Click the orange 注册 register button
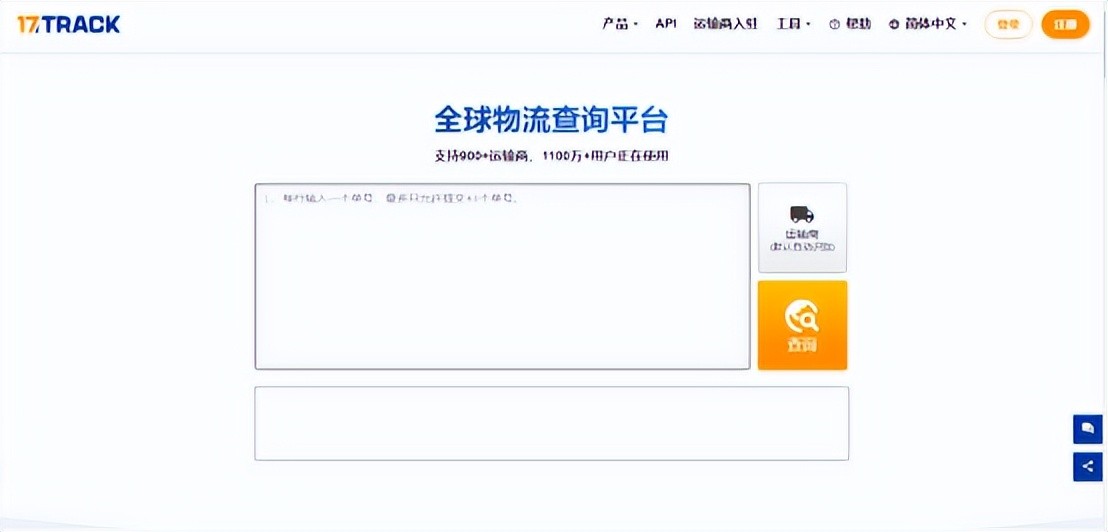Screen dimensions: 1108x532 [1065, 25]
